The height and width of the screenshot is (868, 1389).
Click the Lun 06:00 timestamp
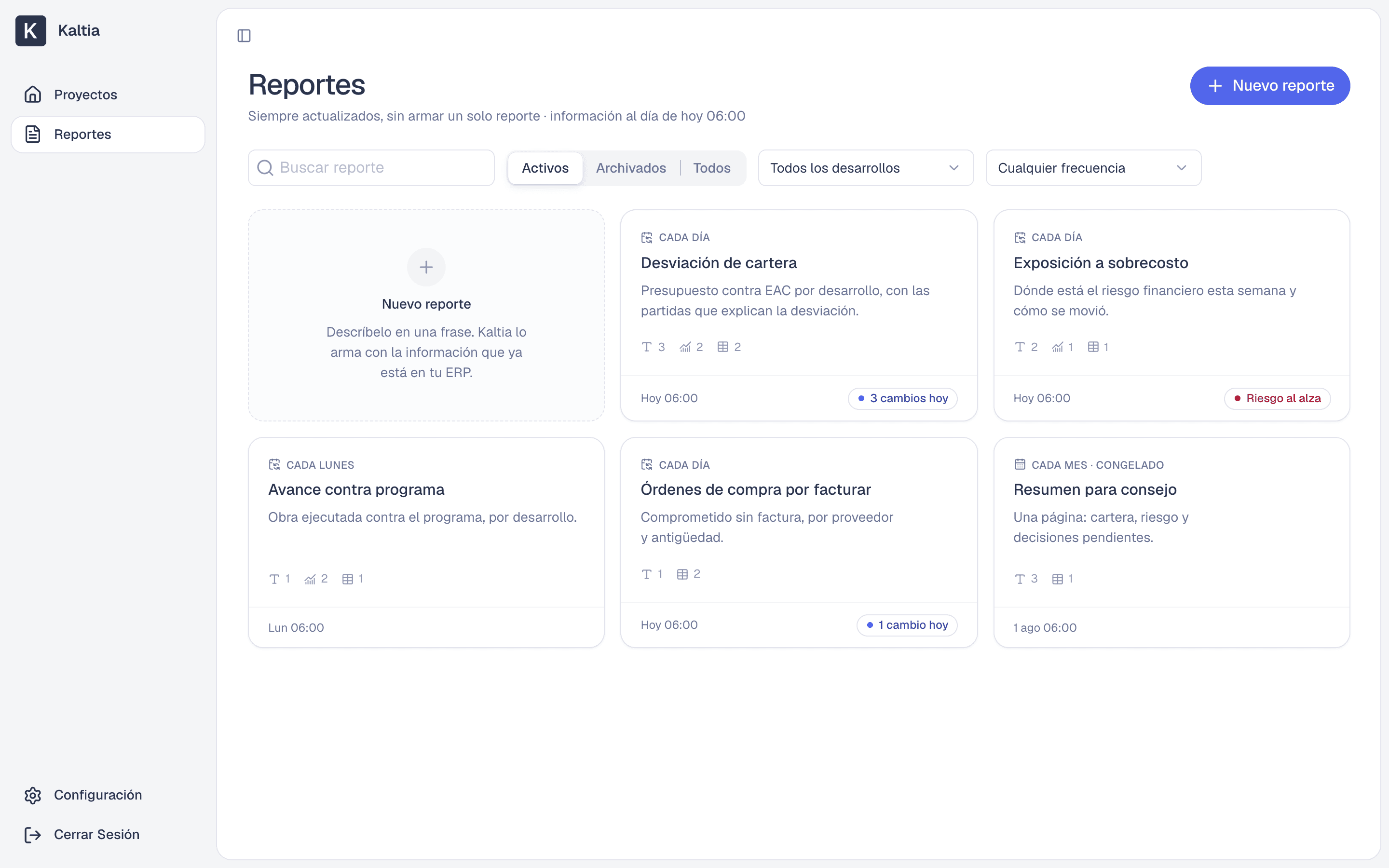[x=296, y=627]
